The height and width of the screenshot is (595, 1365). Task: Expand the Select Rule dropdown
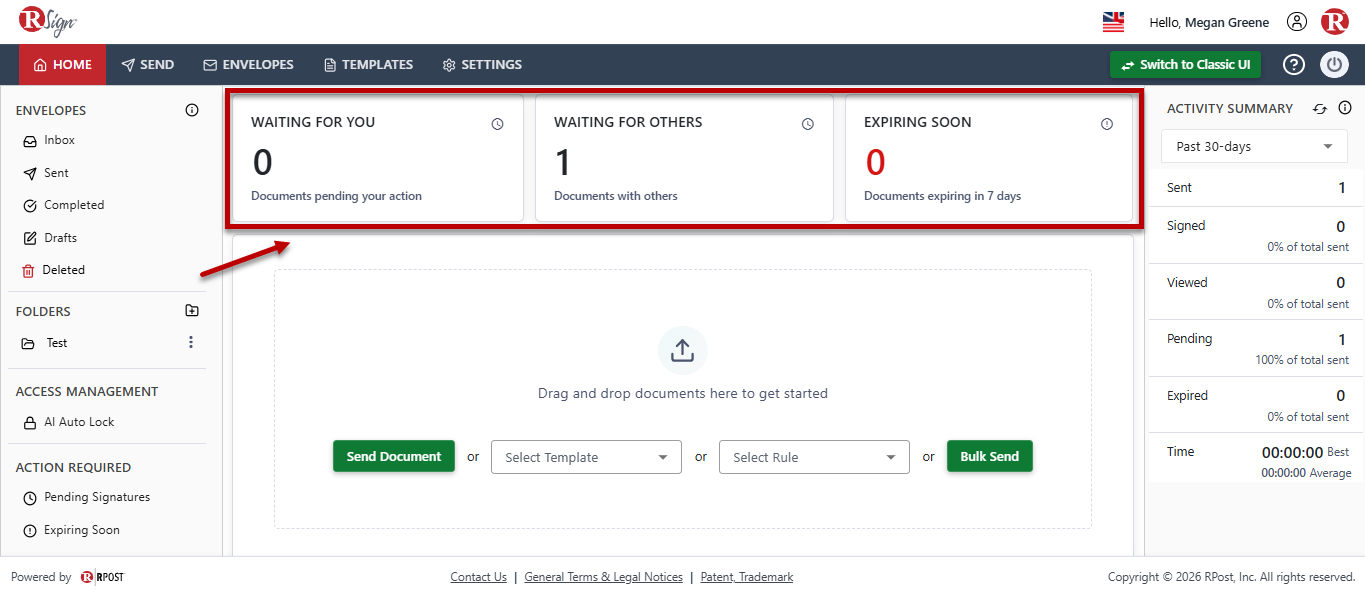tap(814, 457)
